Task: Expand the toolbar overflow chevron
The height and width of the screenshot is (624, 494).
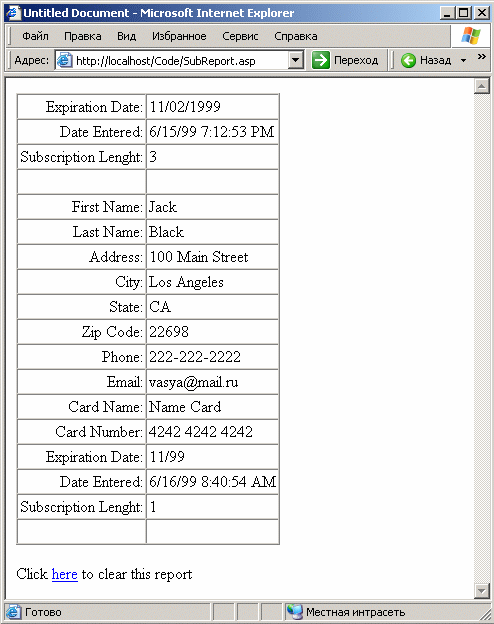Action: 482,56
